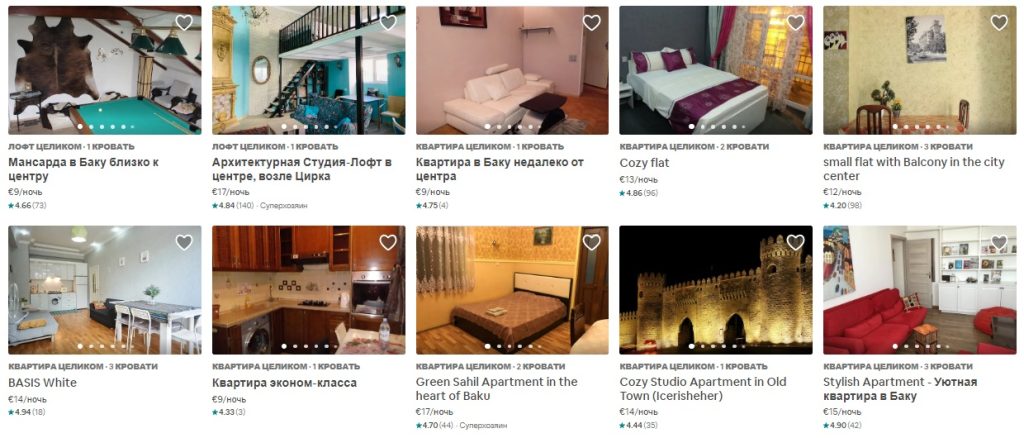View the night fortress wall photo
This screenshot has width=1024, height=438.
716,290
